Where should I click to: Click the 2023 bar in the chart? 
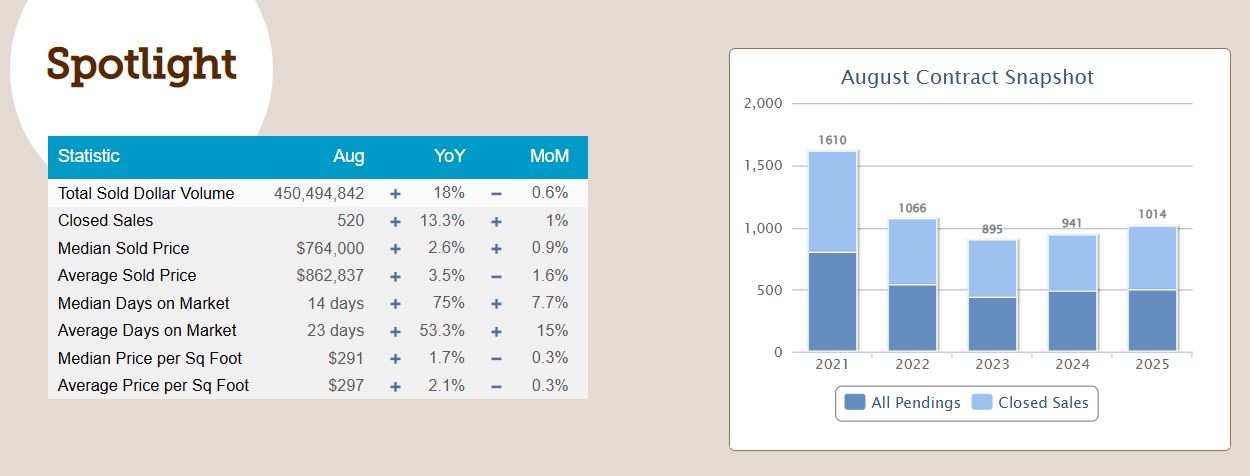[x=992, y=295]
